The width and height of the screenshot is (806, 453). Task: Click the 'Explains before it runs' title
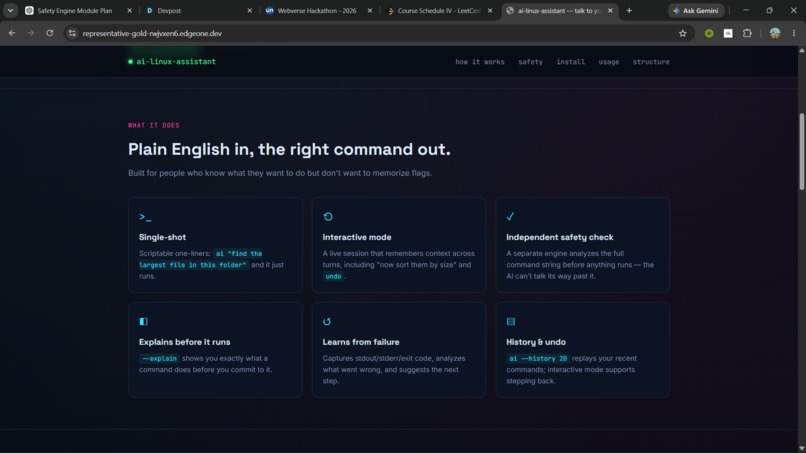185,342
